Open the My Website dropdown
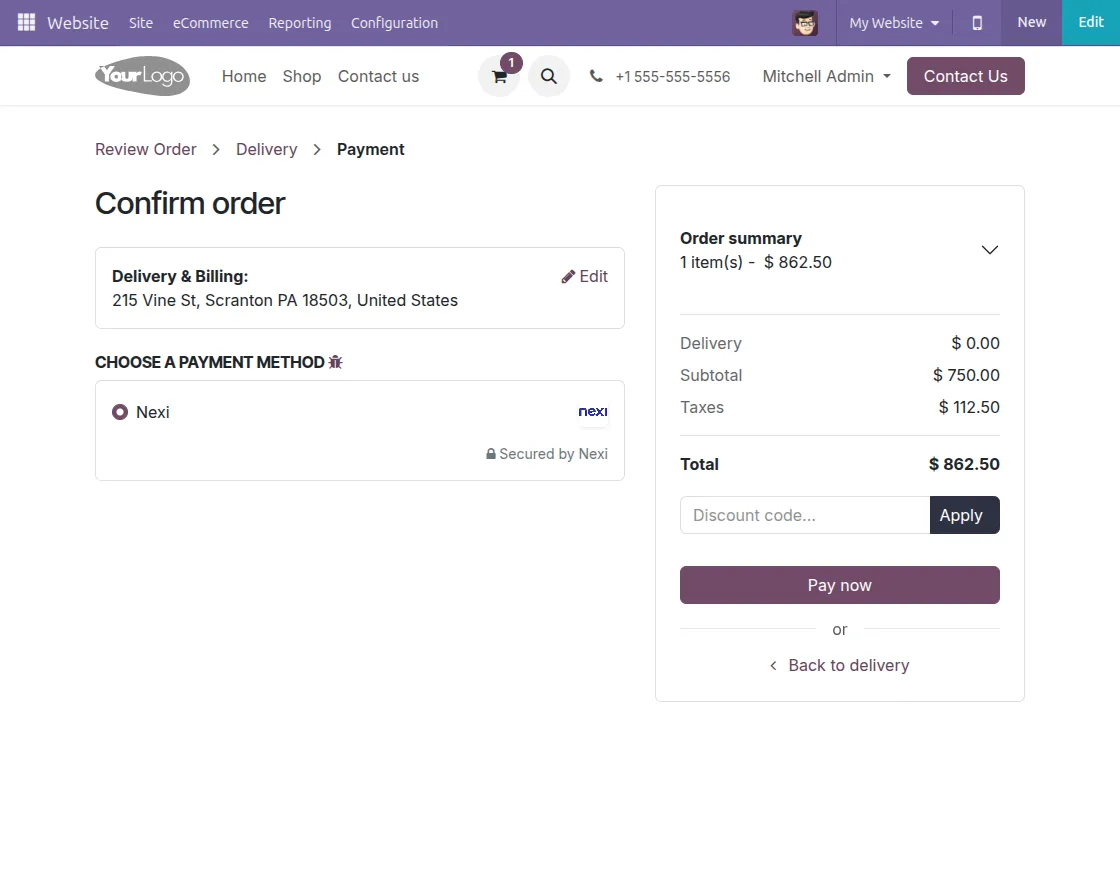1120x880 pixels. click(893, 22)
